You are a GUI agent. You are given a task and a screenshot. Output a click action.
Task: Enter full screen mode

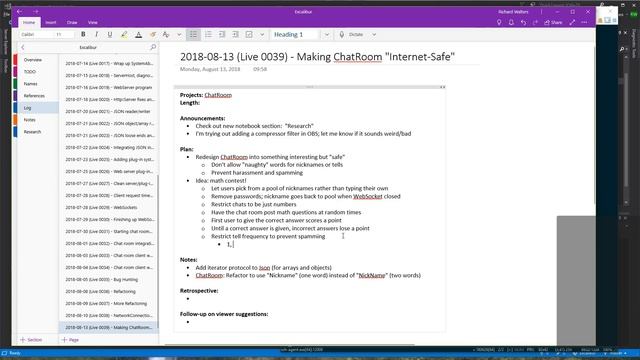[x=572, y=22]
